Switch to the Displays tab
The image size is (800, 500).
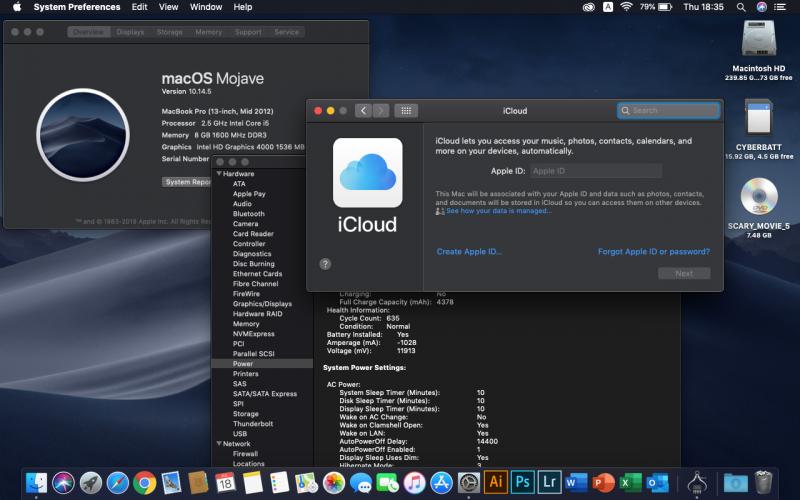(x=130, y=32)
